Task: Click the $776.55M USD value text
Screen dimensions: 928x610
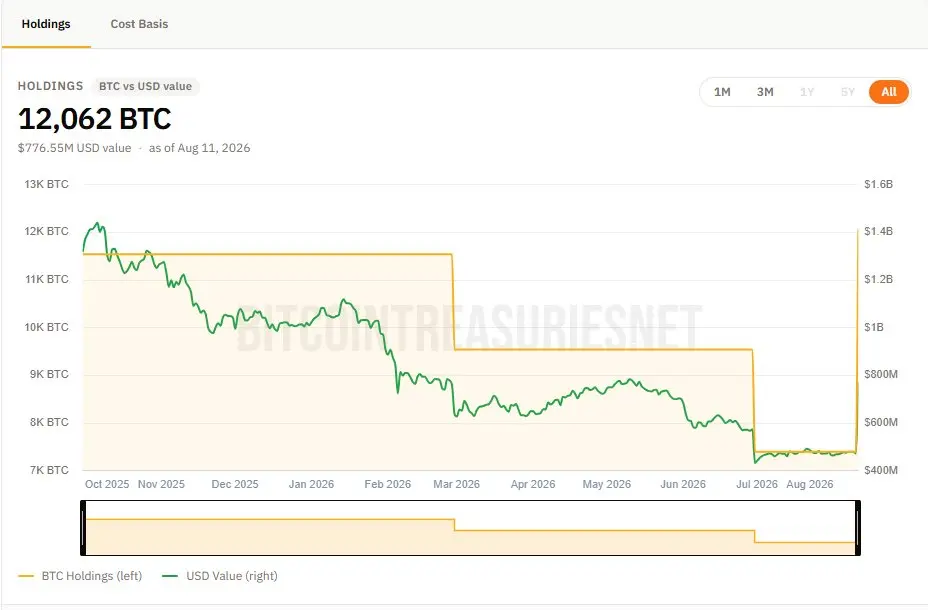Action: (75, 148)
